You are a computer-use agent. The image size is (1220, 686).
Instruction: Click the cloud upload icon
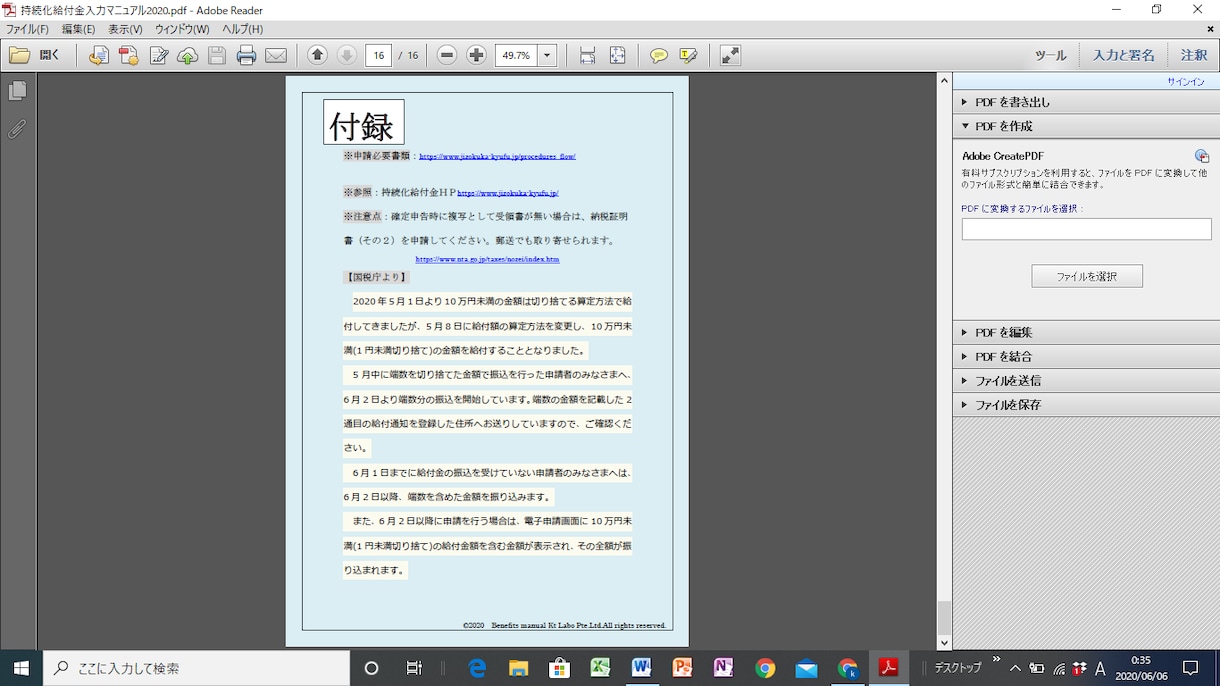(x=187, y=56)
